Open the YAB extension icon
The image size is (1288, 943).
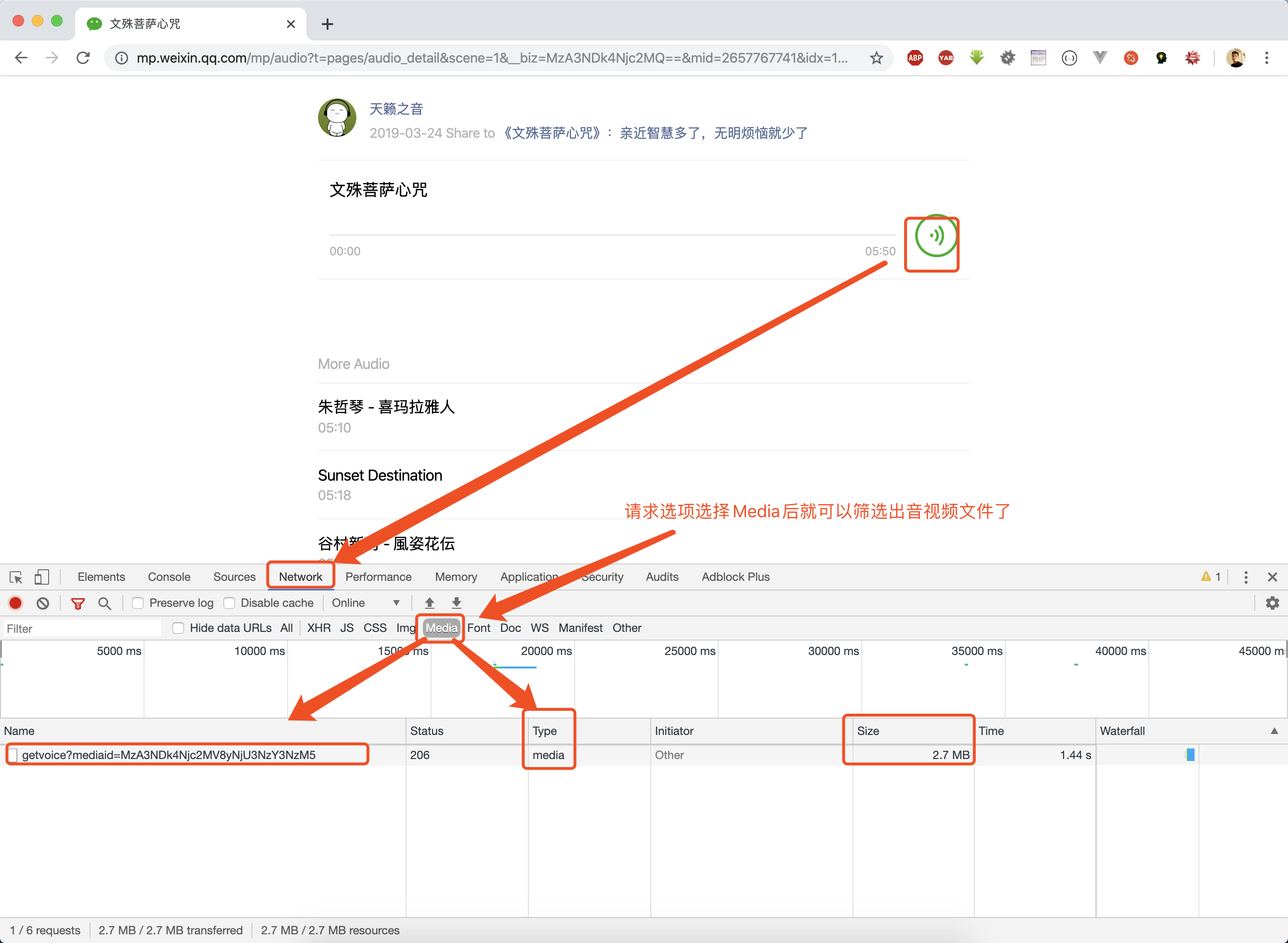click(x=946, y=58)
